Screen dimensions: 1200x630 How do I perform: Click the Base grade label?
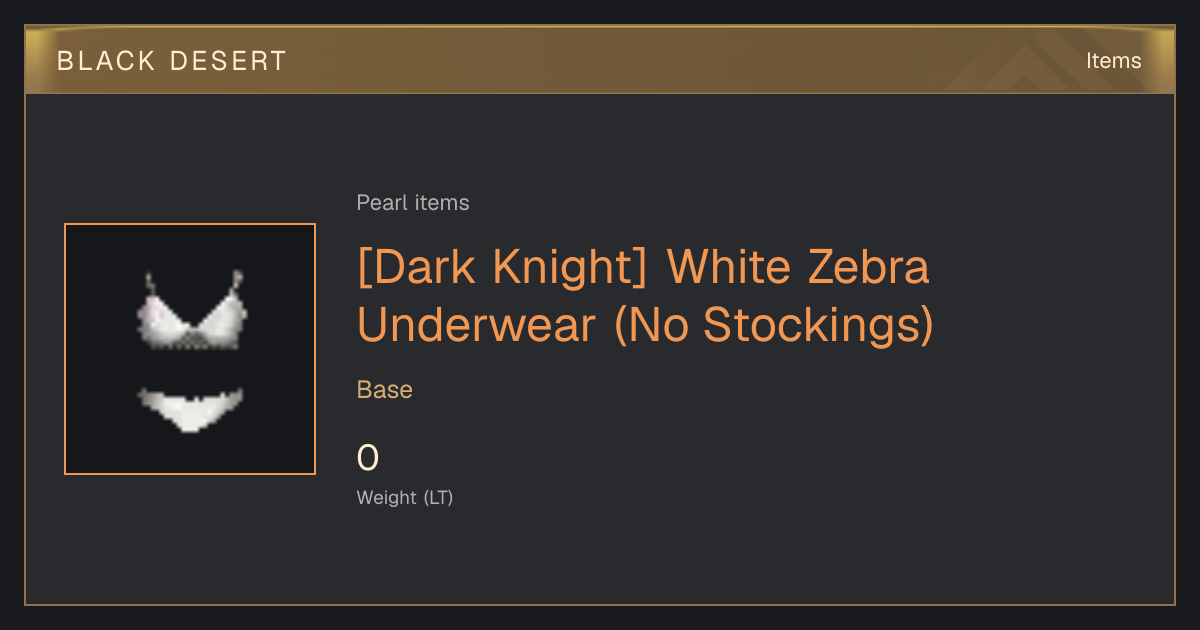pos(385,390)
